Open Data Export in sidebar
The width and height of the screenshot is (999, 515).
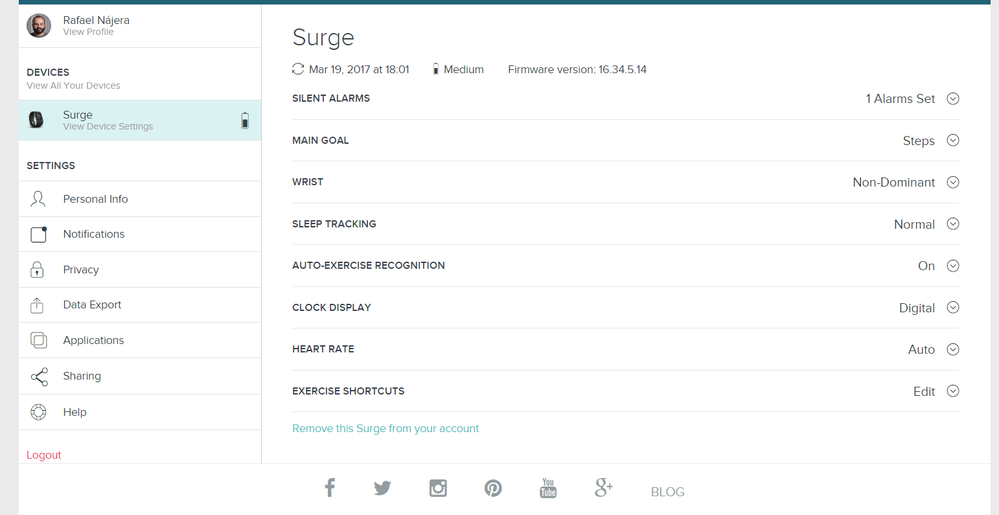point(92,305)
